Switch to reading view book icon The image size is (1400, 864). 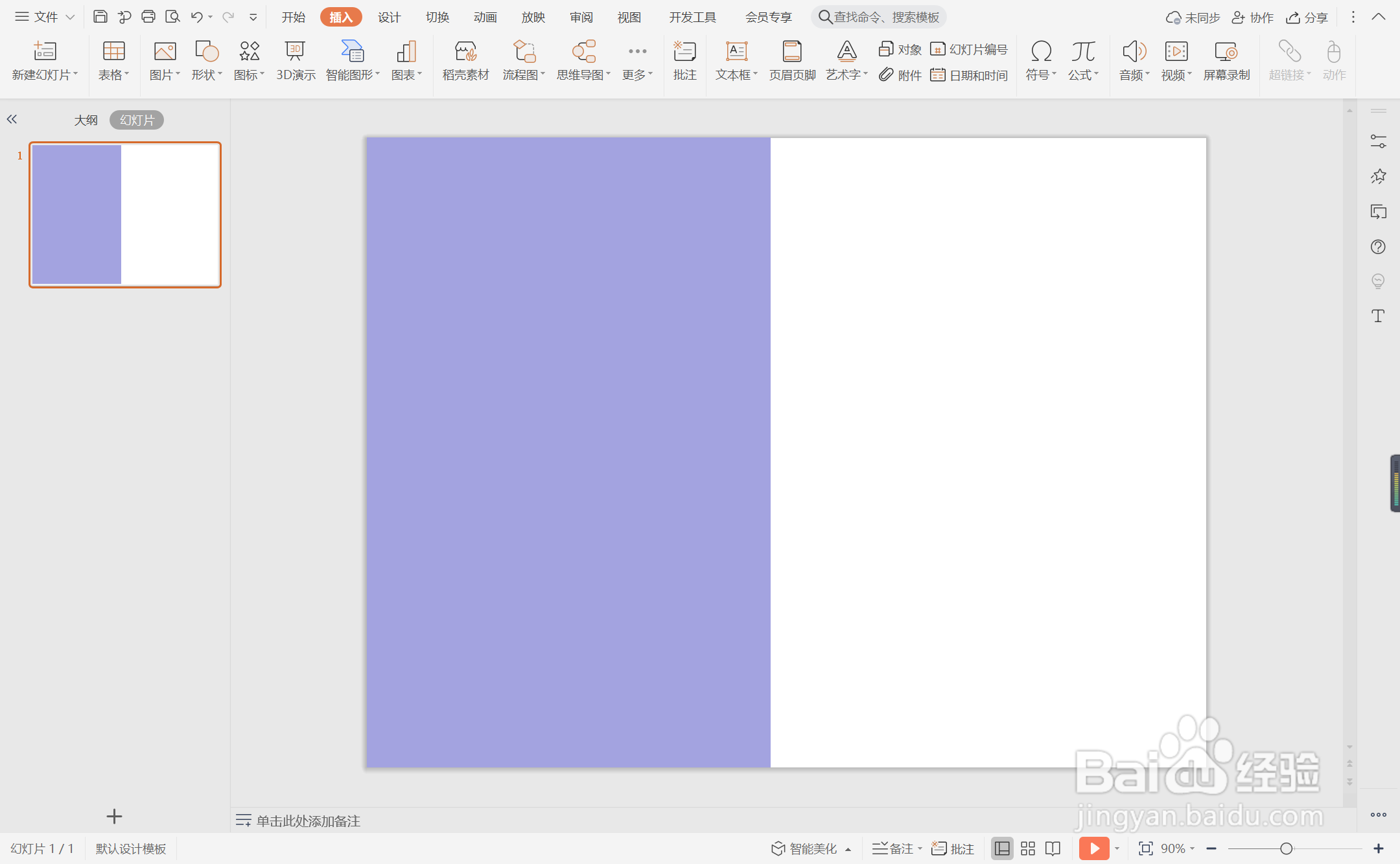(1053, 848)
